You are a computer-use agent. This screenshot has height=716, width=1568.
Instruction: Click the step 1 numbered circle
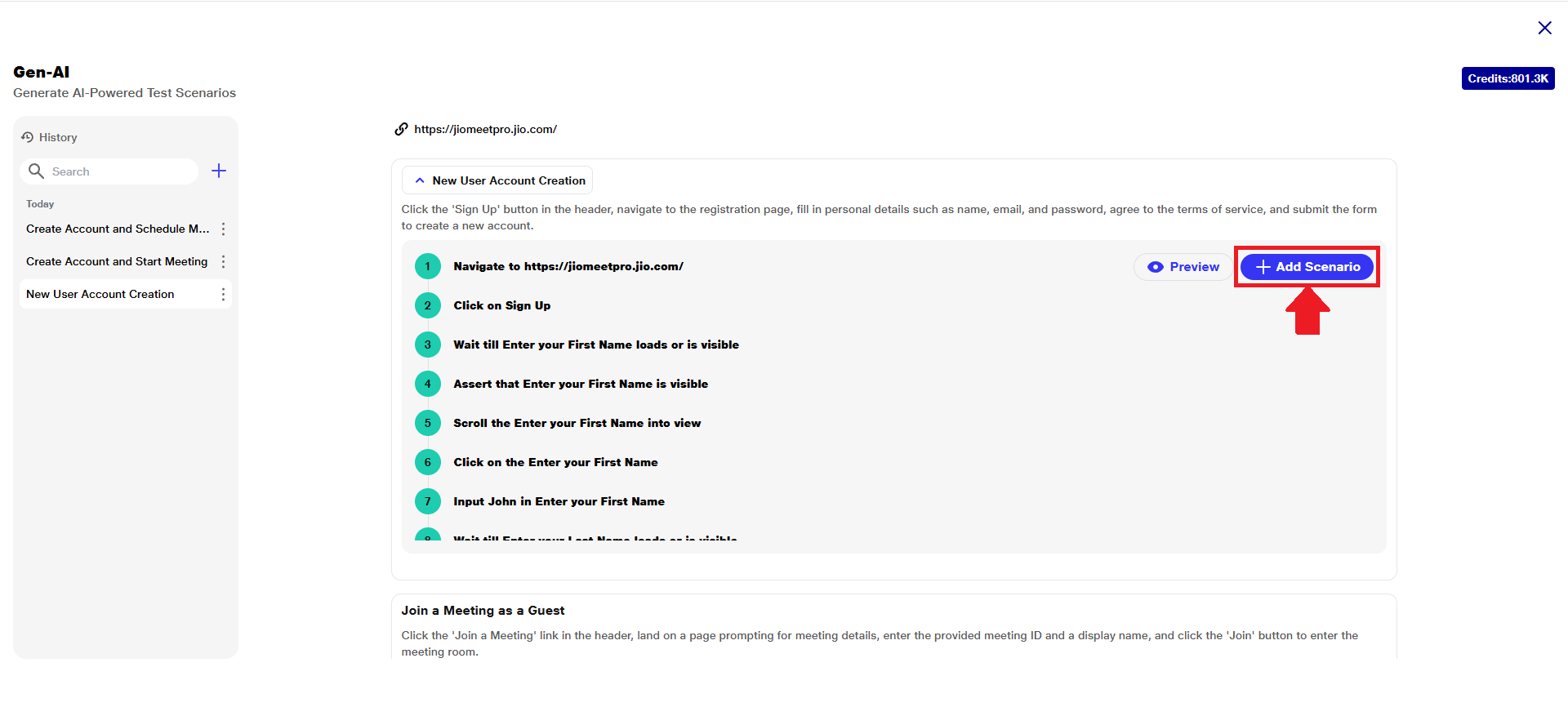[427, 266]
